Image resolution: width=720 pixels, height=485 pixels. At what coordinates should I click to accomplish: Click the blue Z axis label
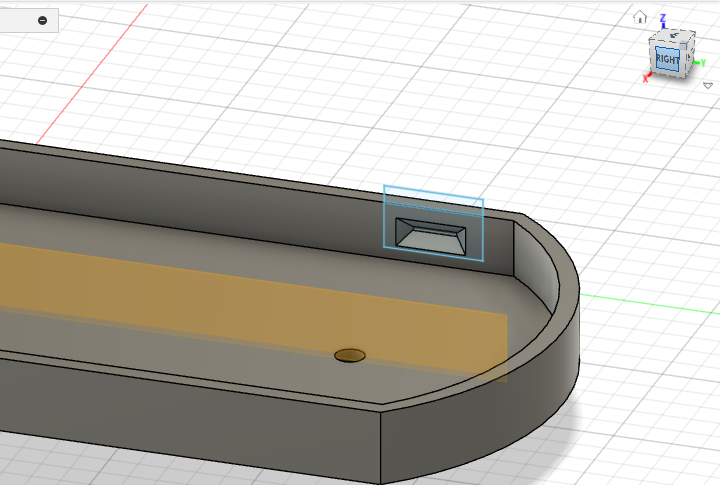click(x=663, y=18)
